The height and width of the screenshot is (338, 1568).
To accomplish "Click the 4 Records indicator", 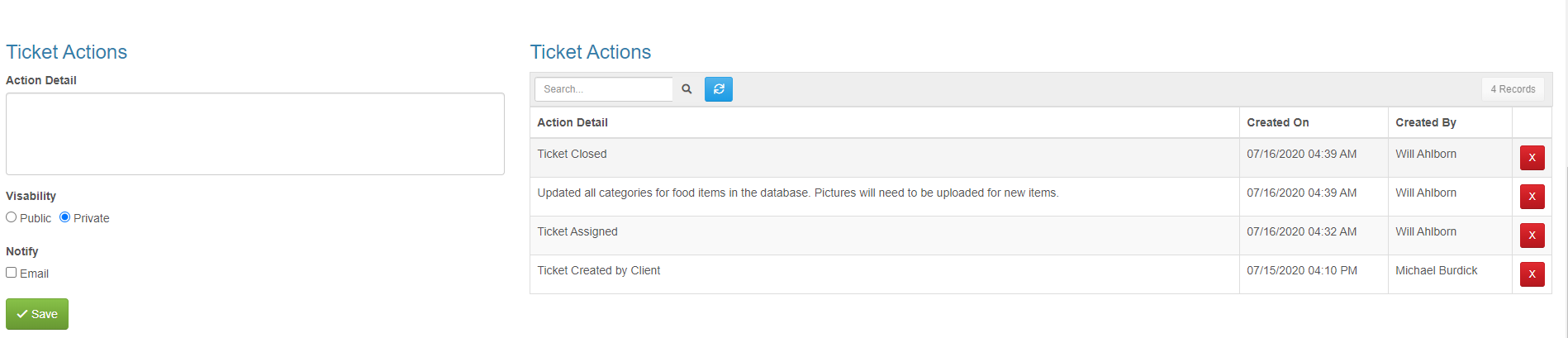I will [x=1513, y=89].
